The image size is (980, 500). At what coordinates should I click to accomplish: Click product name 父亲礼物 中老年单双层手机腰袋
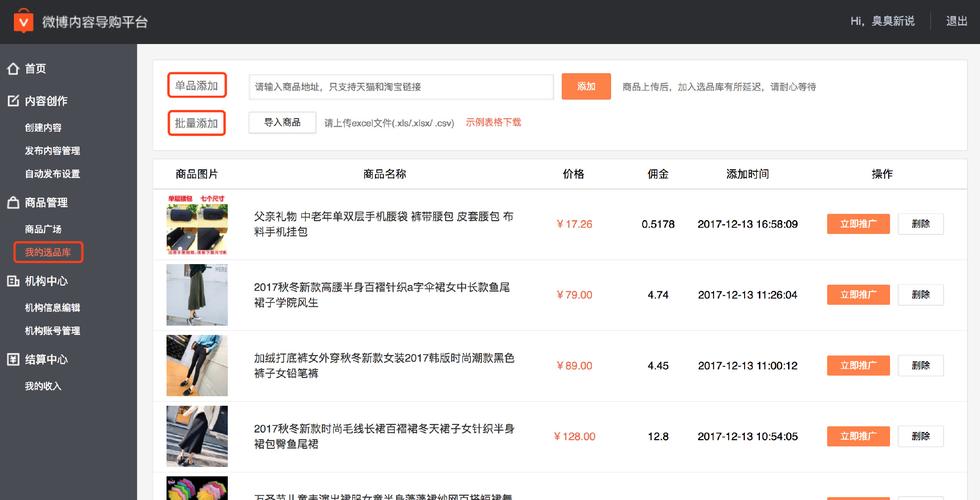[384, 224]
